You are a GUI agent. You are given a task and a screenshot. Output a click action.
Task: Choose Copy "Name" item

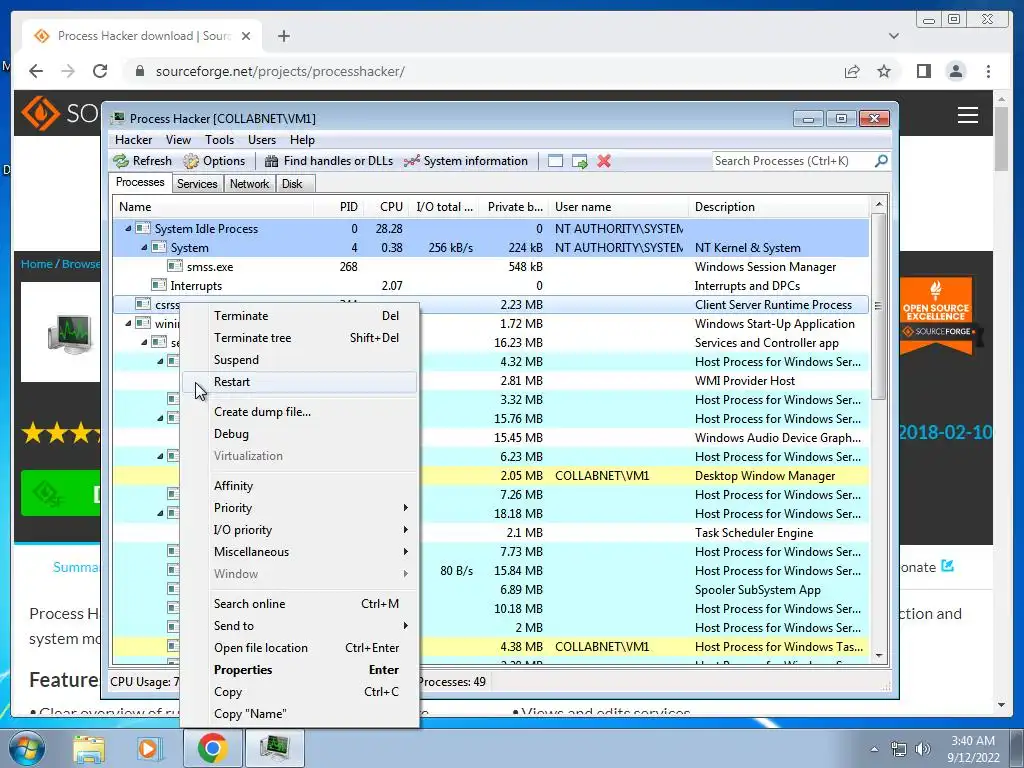[x=299, y=714]
